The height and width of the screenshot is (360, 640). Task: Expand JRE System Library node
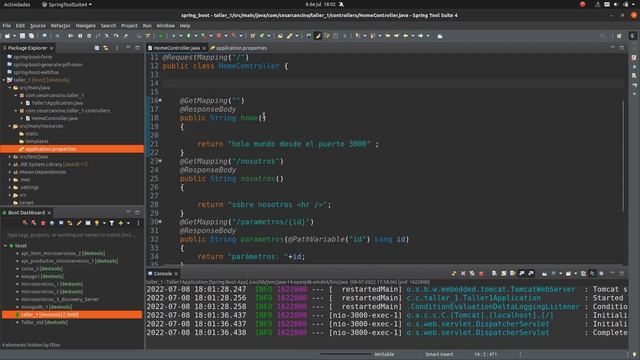[10, 164]
